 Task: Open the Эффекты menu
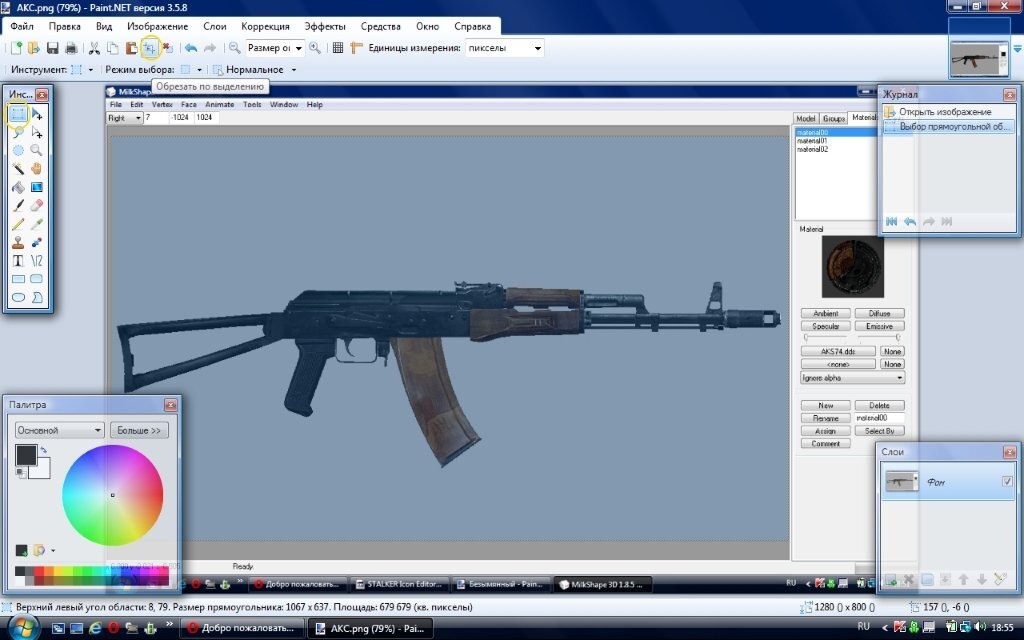pyautogui.click(x=324, y=26)
